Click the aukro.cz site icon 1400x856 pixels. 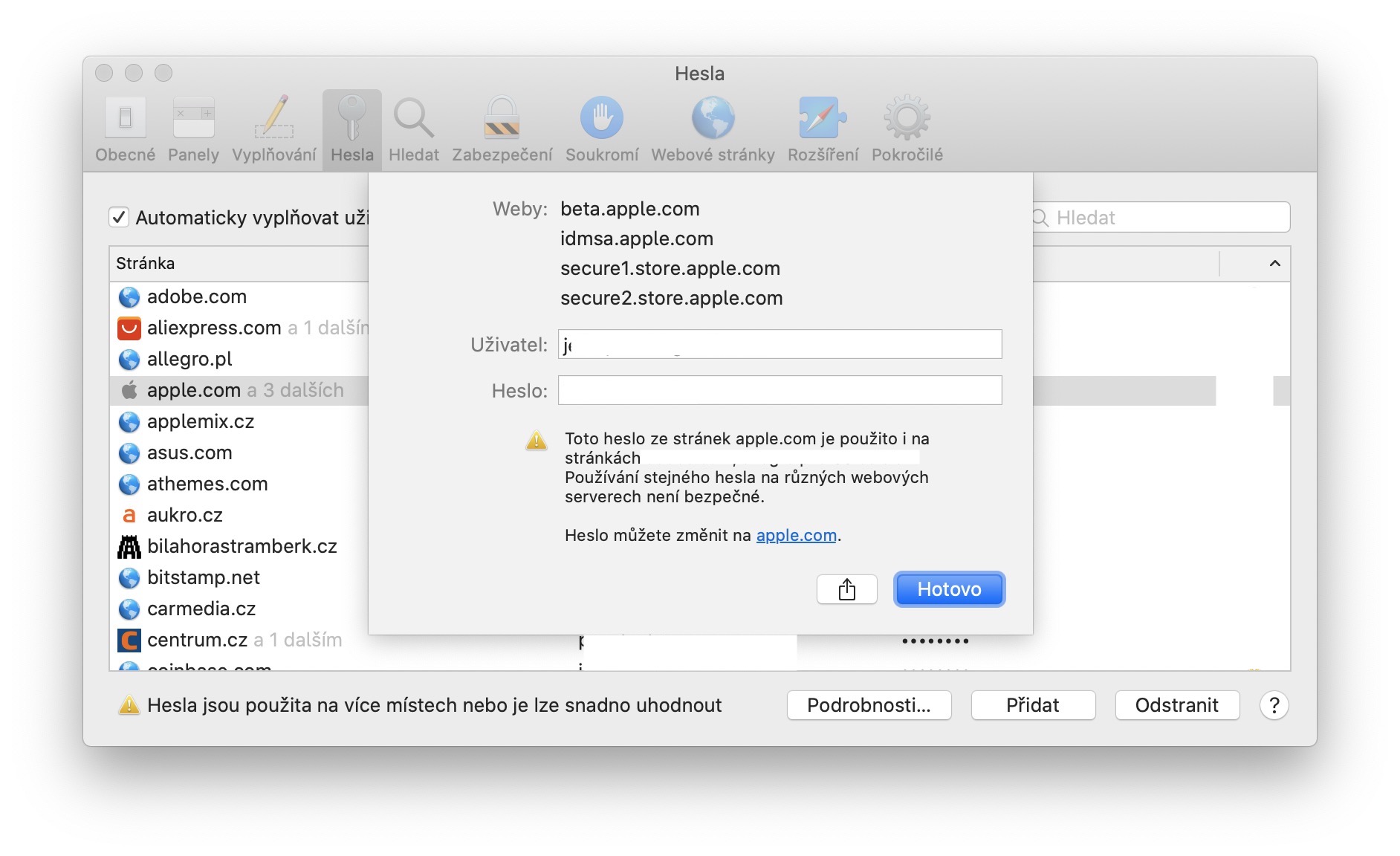pos(129,515)
